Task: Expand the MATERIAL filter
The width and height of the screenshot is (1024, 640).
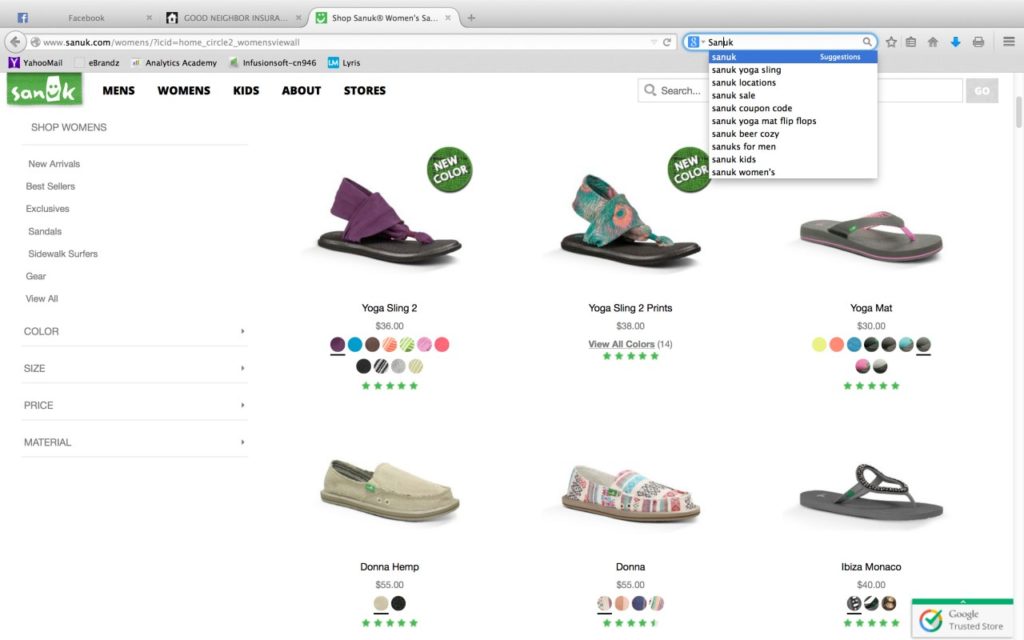Action: click(135, 442)
